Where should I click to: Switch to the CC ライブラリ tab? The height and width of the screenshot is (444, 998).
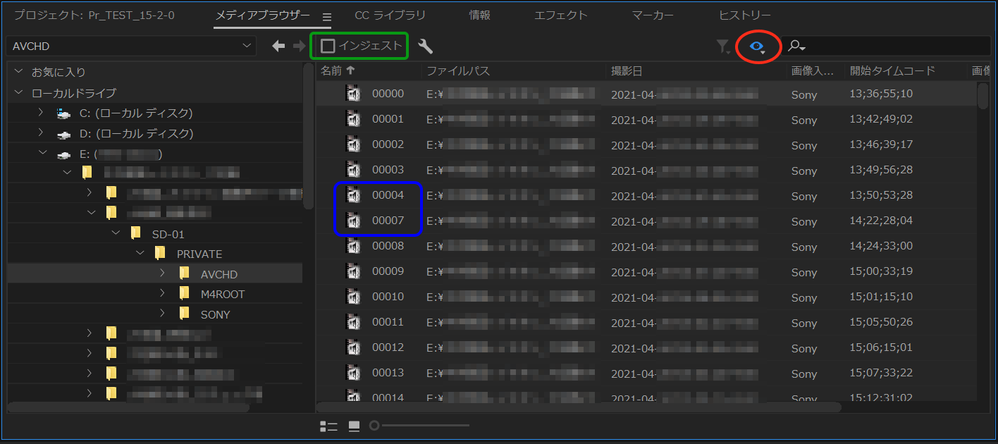click(x=390, y=15)
